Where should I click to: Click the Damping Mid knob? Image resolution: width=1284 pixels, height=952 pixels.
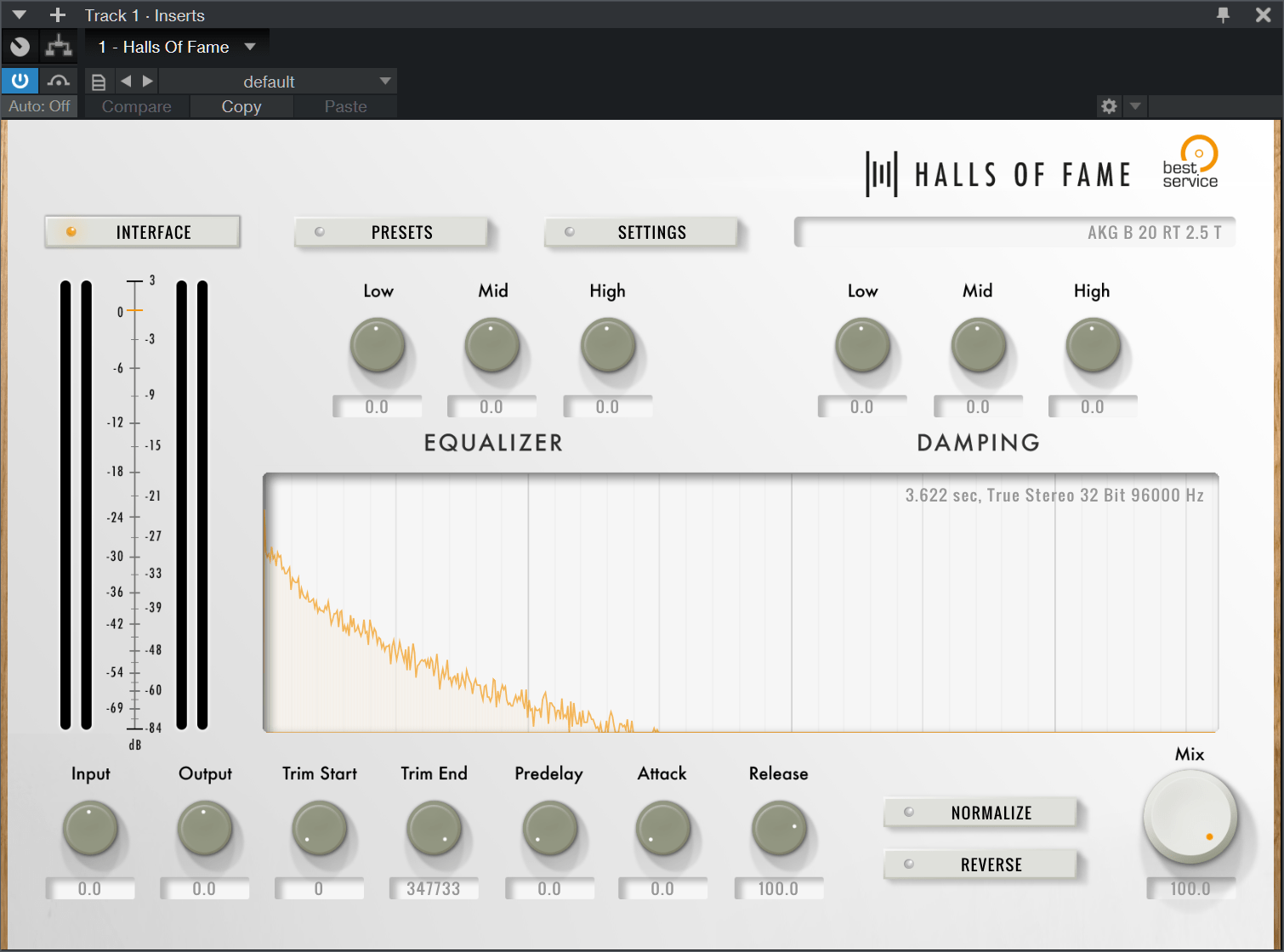click(x=978, y=345)
